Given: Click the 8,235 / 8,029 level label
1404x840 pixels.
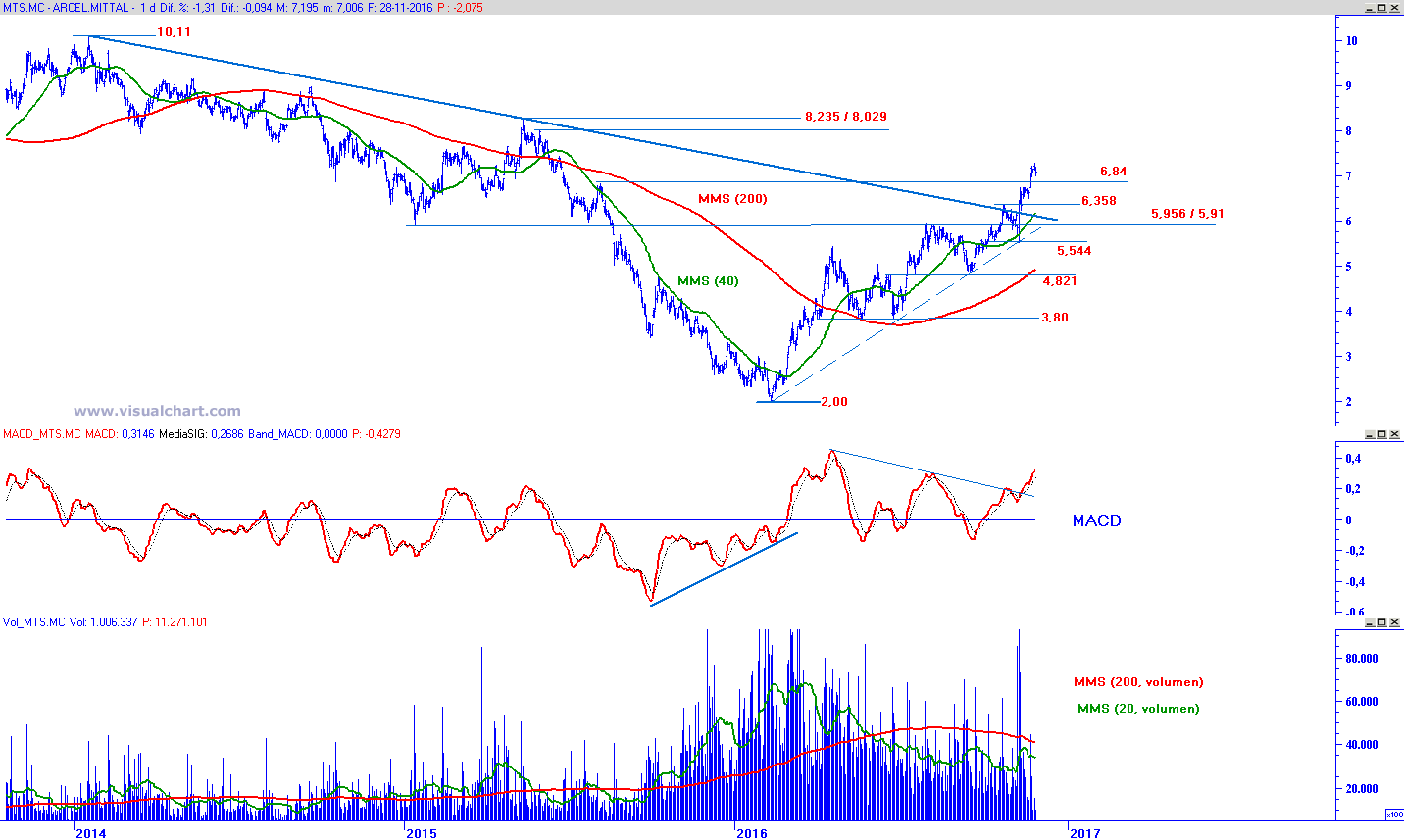Looking at the screenshot, I should [846, 117].
